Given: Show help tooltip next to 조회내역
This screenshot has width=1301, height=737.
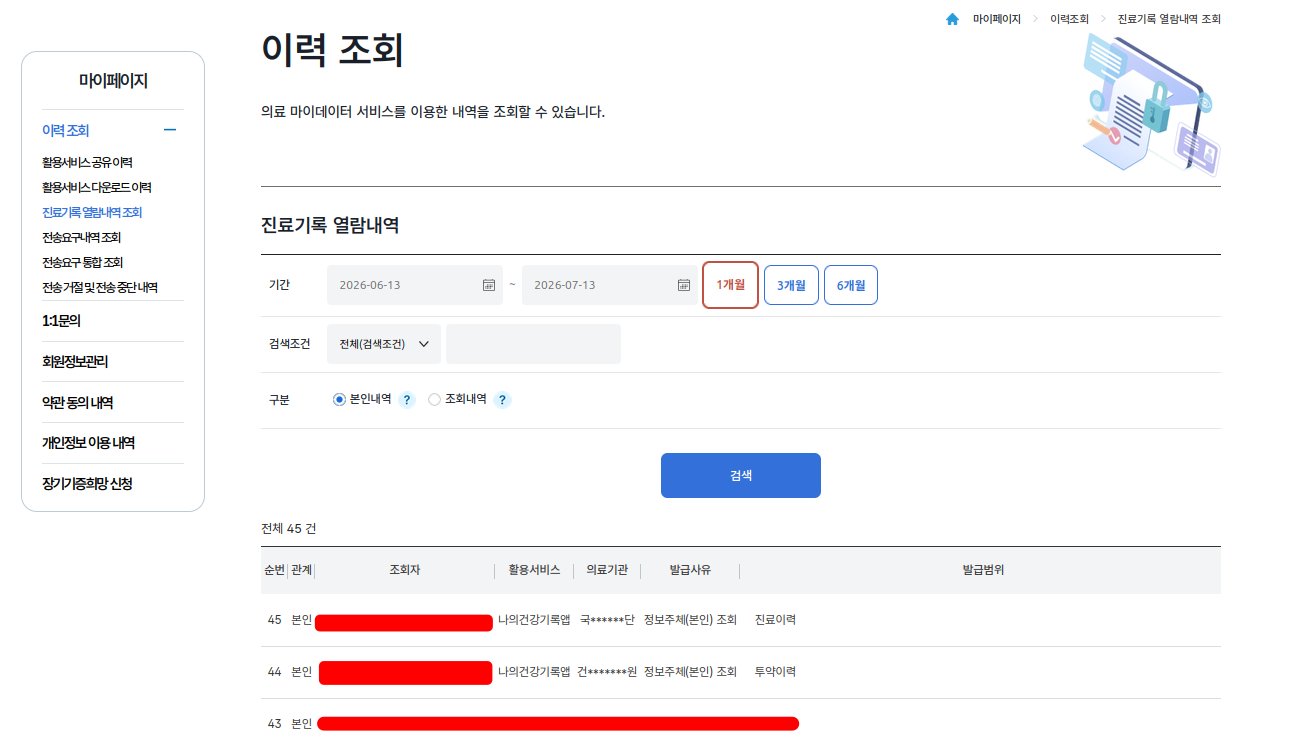Looking at the screenshot, I should 503,400.
